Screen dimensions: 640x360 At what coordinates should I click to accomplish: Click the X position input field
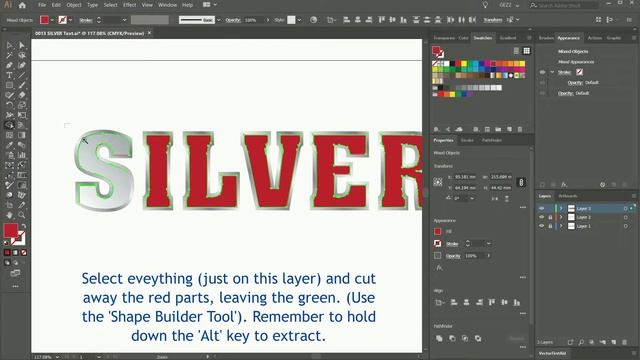pyautogui.click(x=465, y=177)
